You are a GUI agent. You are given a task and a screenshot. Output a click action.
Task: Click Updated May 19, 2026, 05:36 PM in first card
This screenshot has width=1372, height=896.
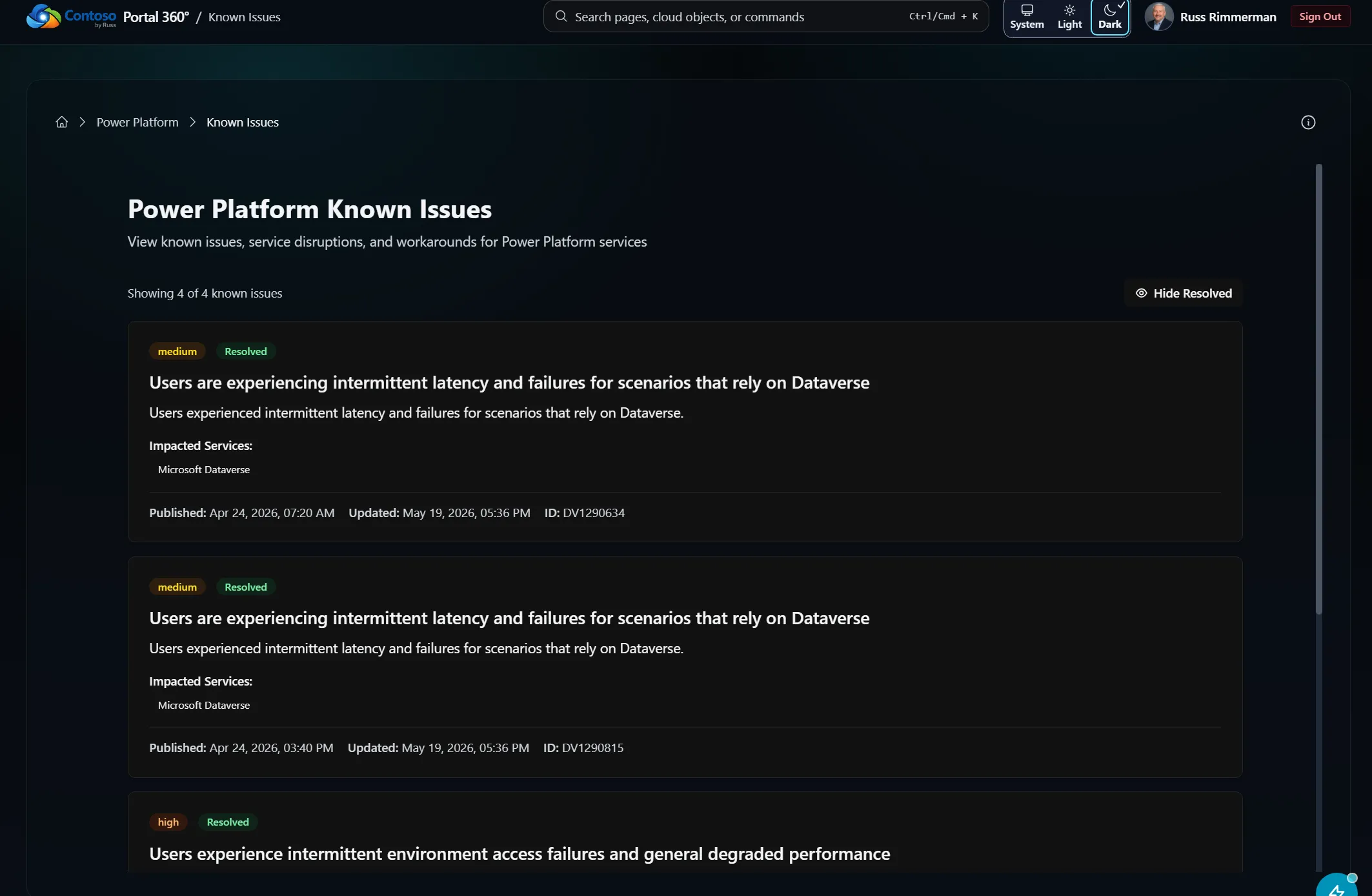coord(439,513)
